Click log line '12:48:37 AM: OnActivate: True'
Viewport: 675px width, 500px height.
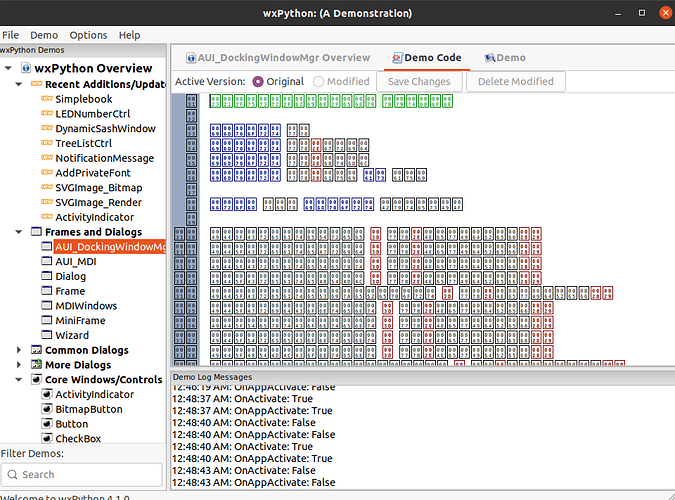coord(242,398)
